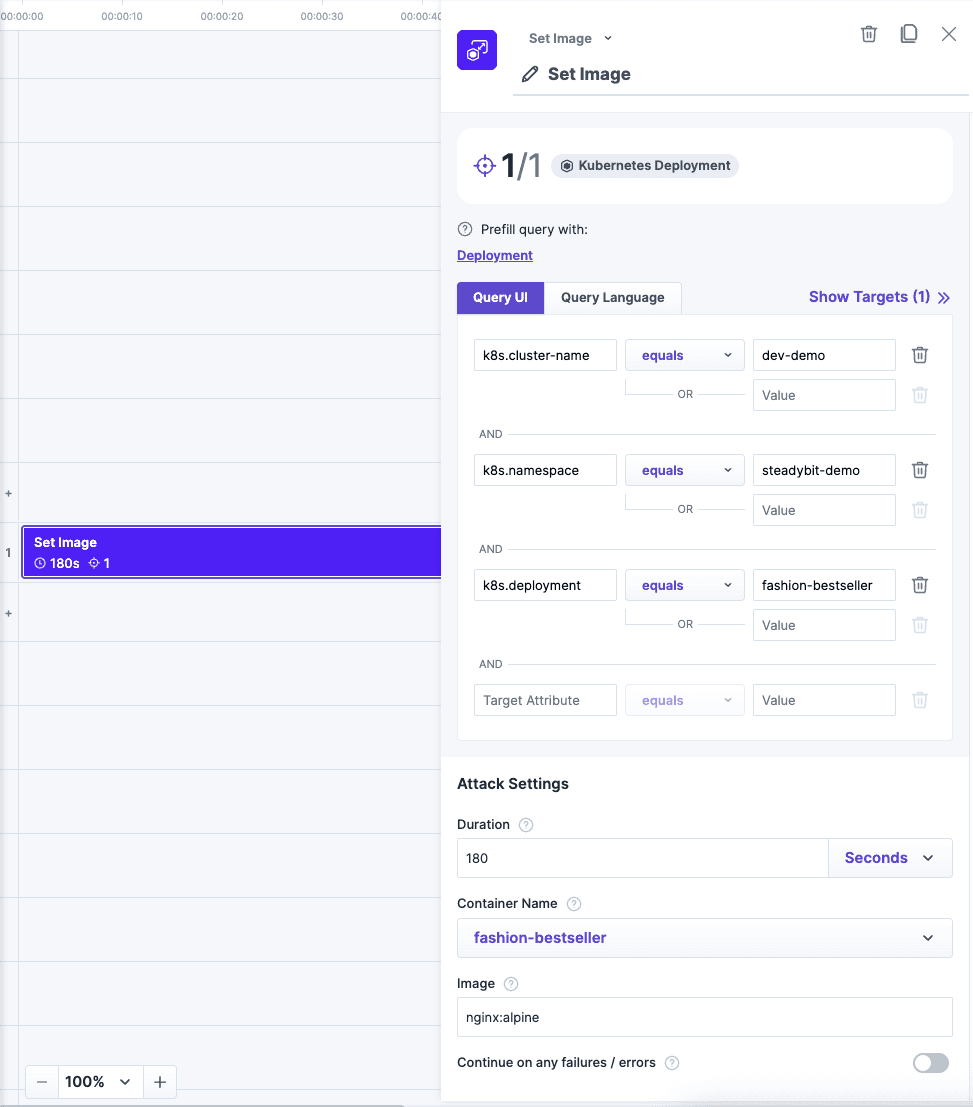Select the Query UI tab
973x1107 pixels.
tap(500, 297)
